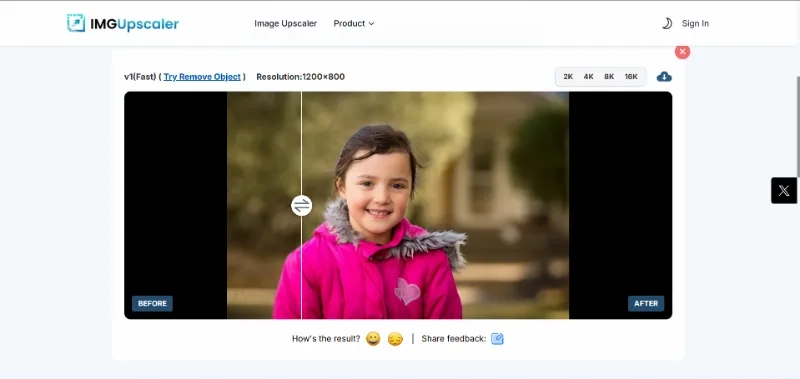800x379 pixels.
Task: Share on X via side button
Action: (x=784, y=191)
